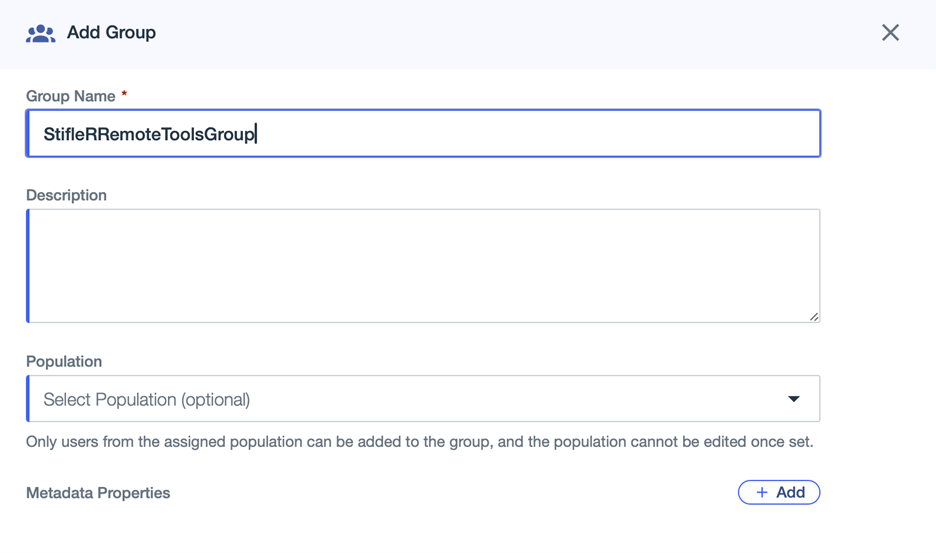
Task: Add a Metadata Properties entry
Action: pyautogui.click(x=779, y=492)
